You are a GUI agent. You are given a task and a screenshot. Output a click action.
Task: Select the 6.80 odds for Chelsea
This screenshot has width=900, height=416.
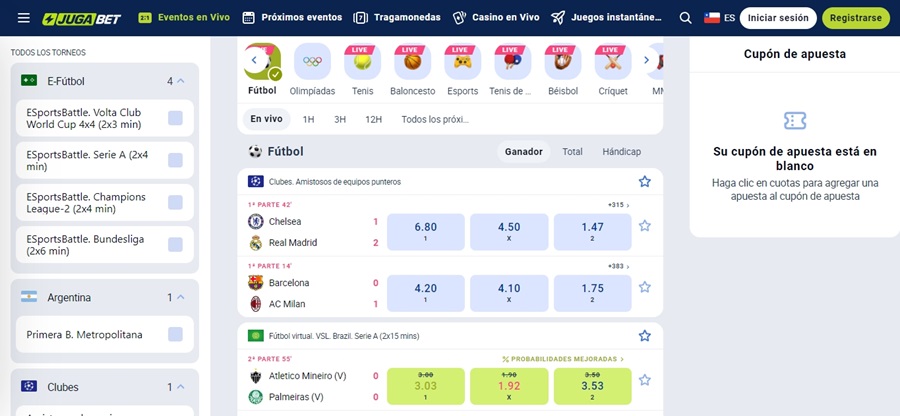tap(425, 232)
